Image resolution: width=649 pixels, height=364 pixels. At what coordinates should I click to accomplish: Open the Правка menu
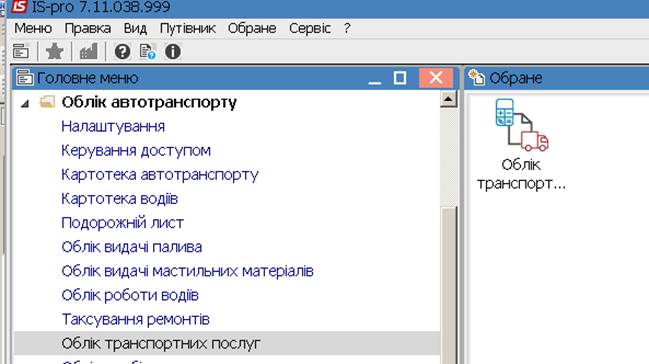[88, 28]
